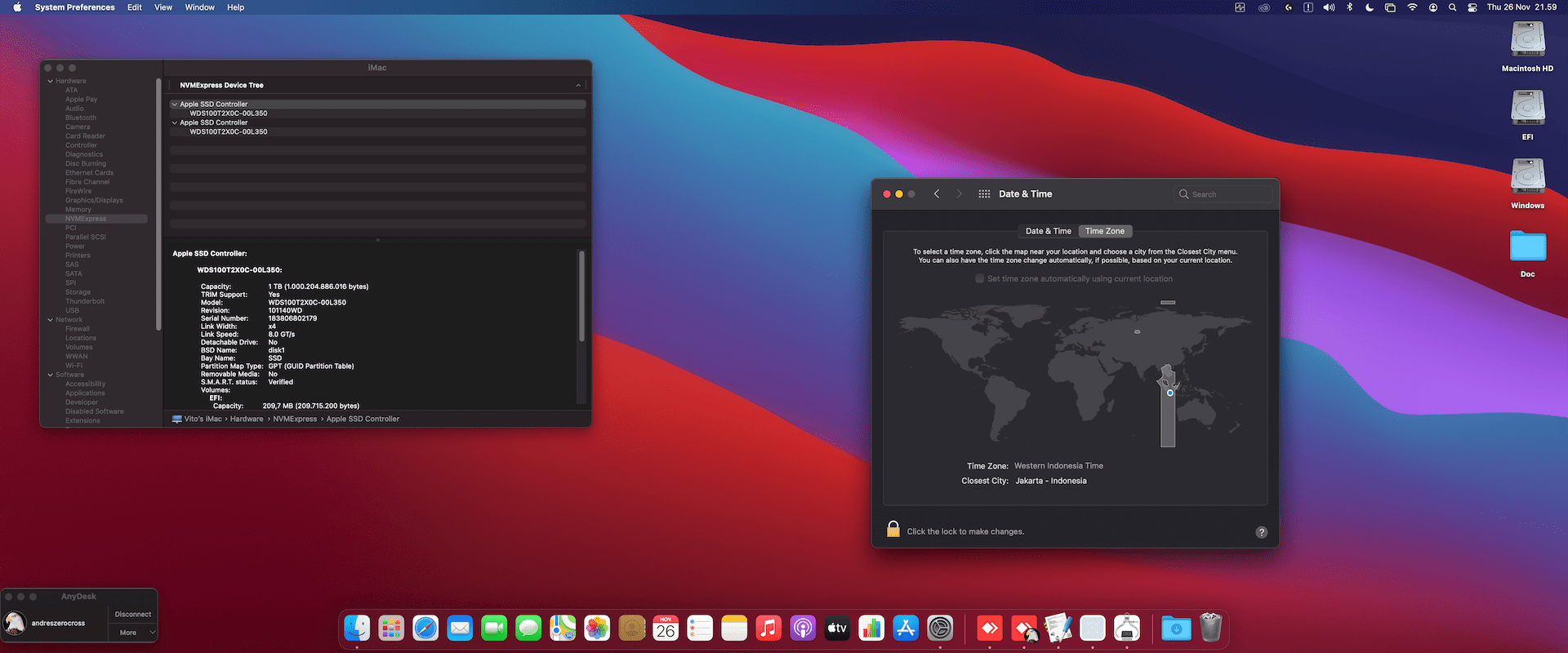Open System Preferences gear in Dock
1568x653 pixels.
940,628
